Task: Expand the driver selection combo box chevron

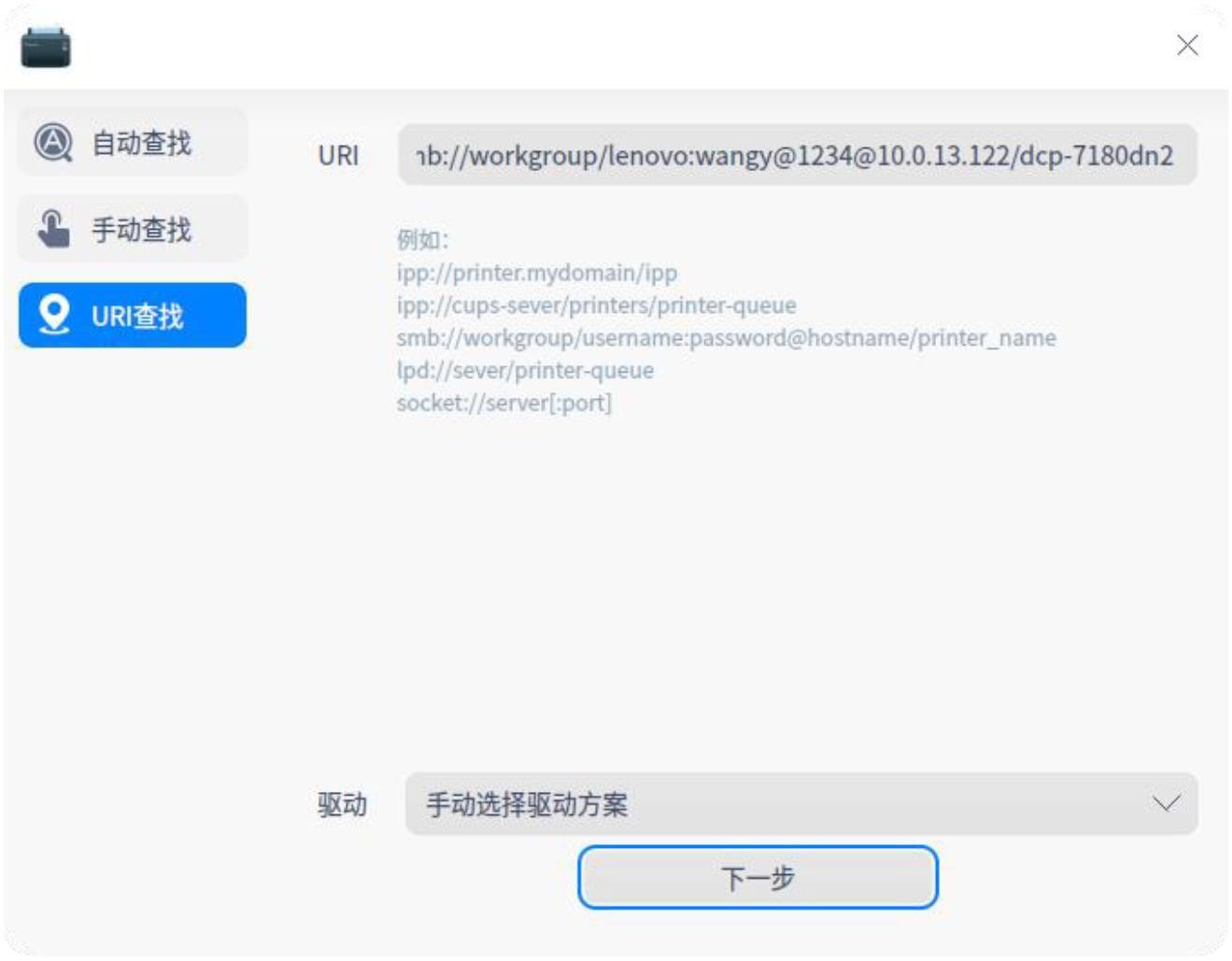Action: point(1168,801)
